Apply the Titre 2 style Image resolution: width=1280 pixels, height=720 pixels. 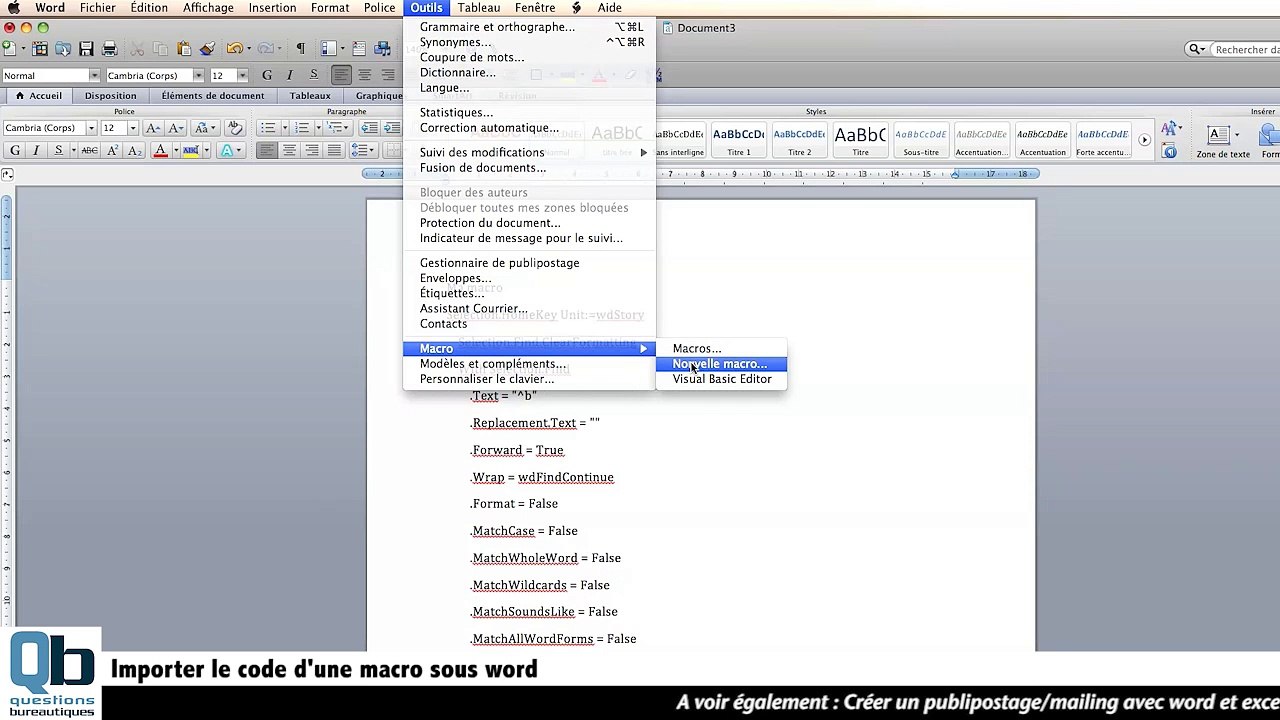point(800,141)
